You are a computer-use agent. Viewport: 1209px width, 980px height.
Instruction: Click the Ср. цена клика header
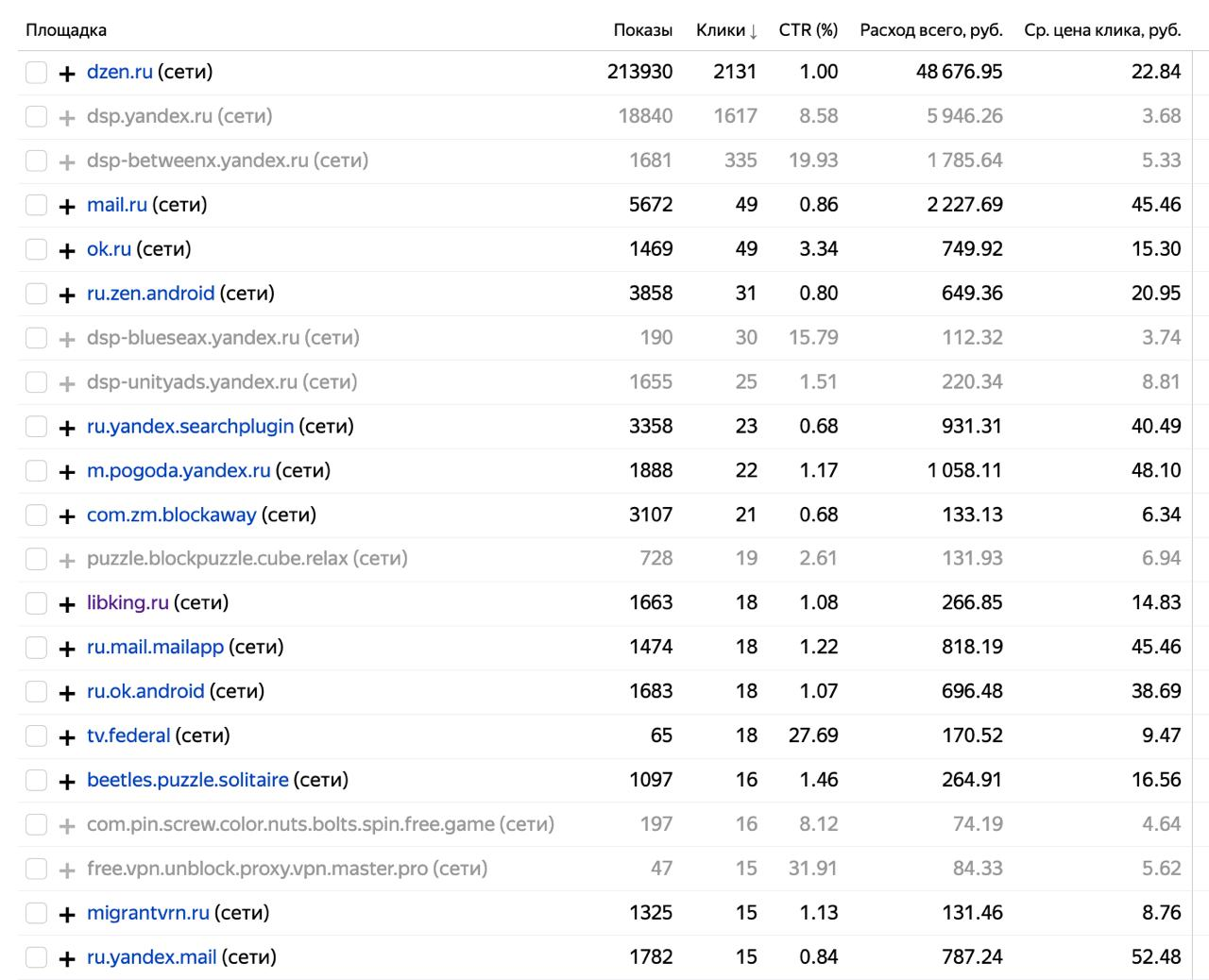coord(1101,30)
